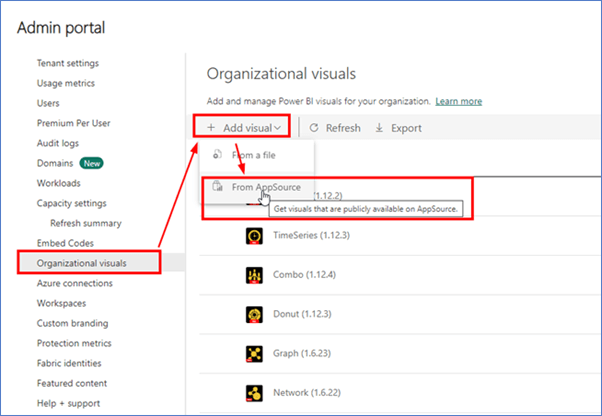Screen dimensions: 602x416
Task: Open Azure connections in the sidebar
Action: [75, 283]
